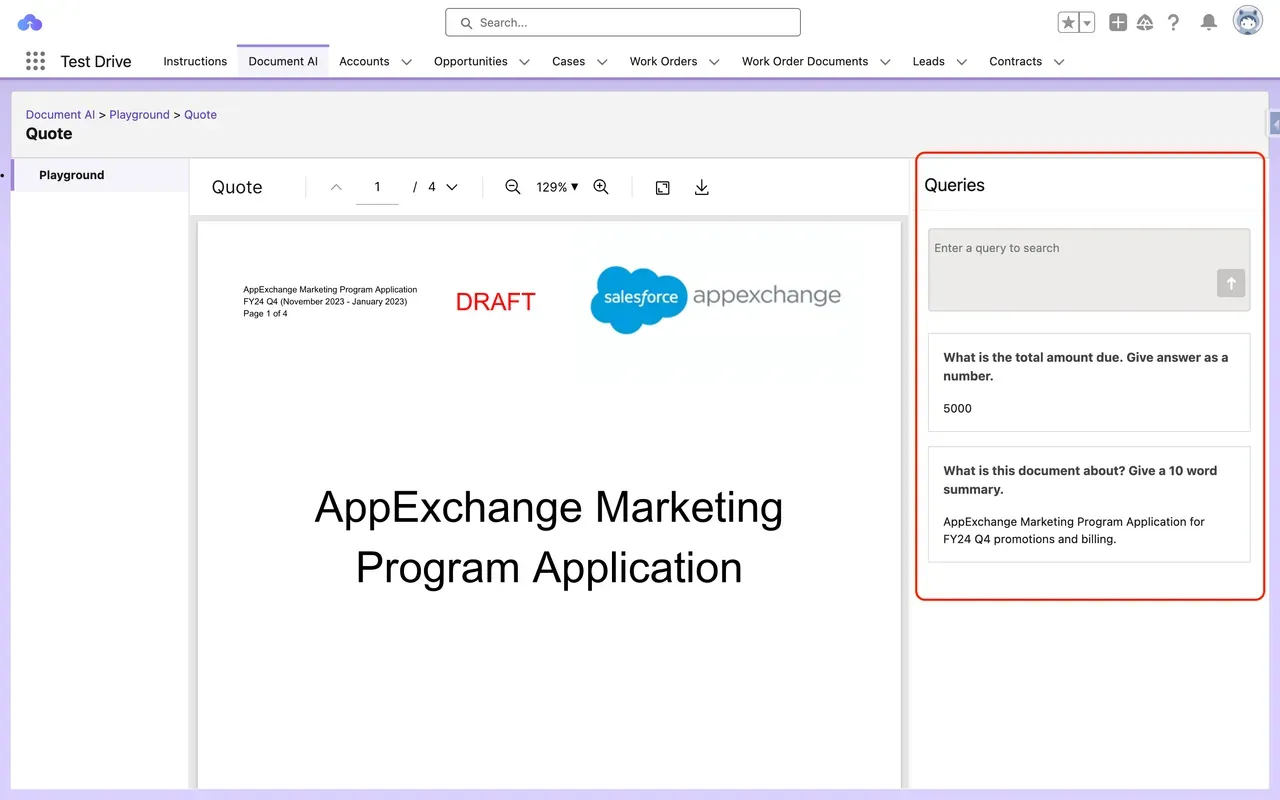Image resolution: width=1280 pixels, height=800 pixels.
Task: Expand the favorites list dropdown arrow
Action: 1088,22
